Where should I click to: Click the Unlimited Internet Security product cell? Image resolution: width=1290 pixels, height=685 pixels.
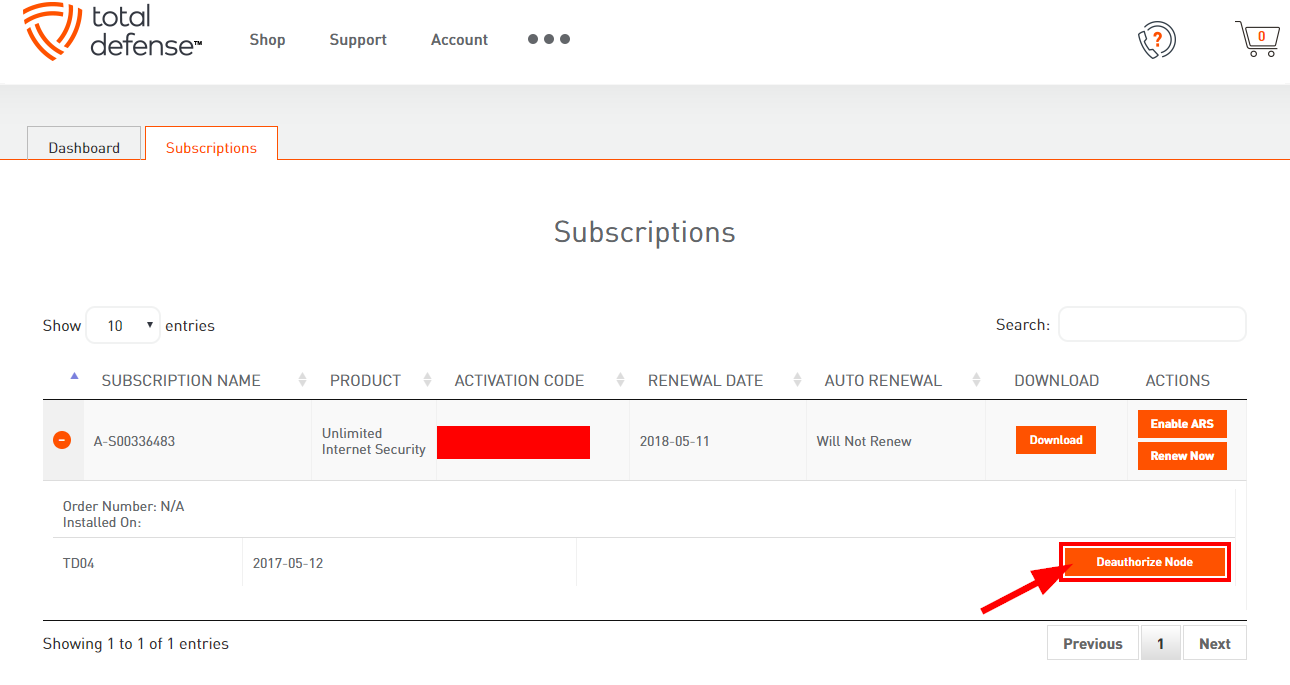(373, 441)
